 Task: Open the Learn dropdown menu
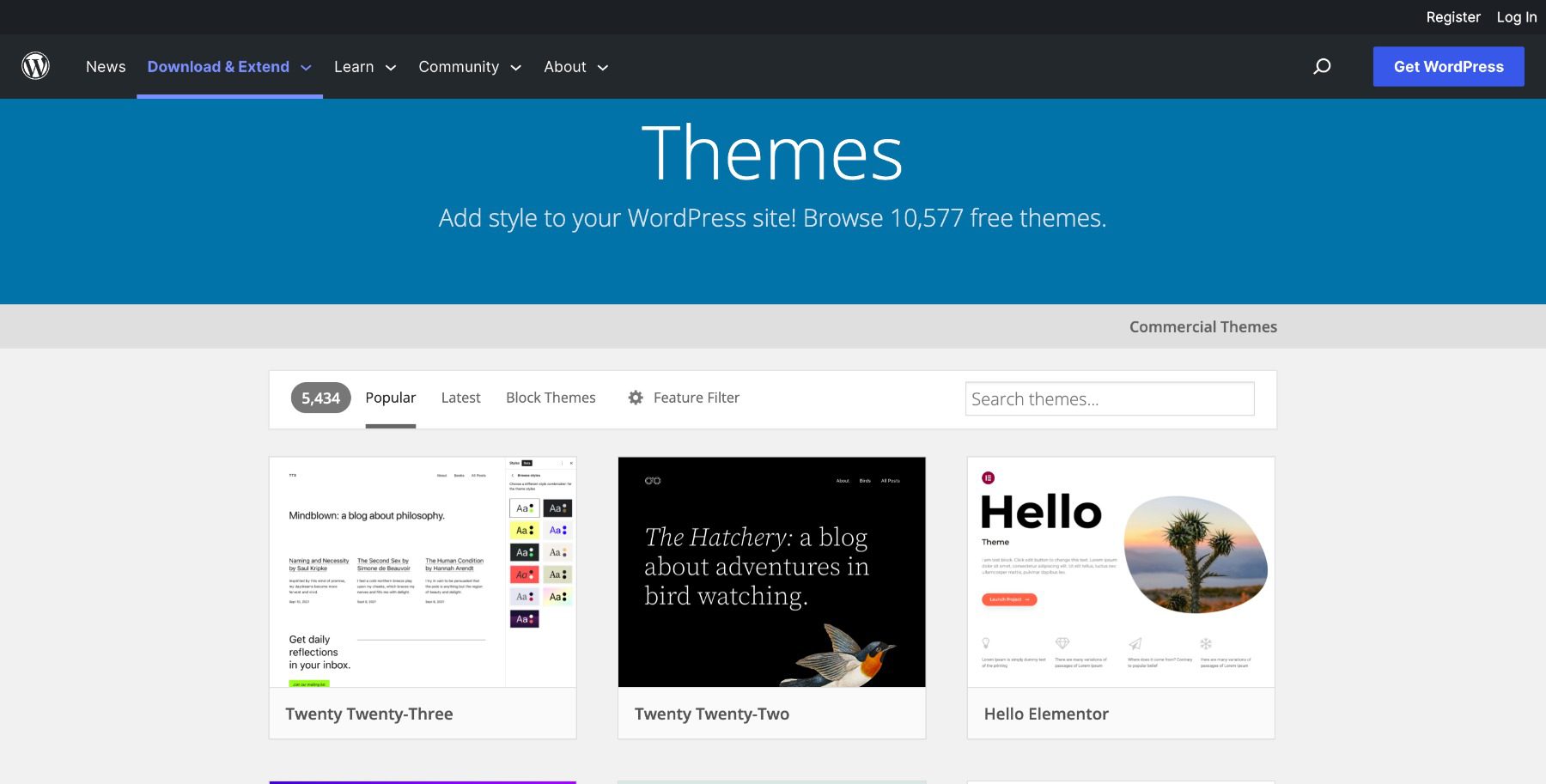(364, 66)
